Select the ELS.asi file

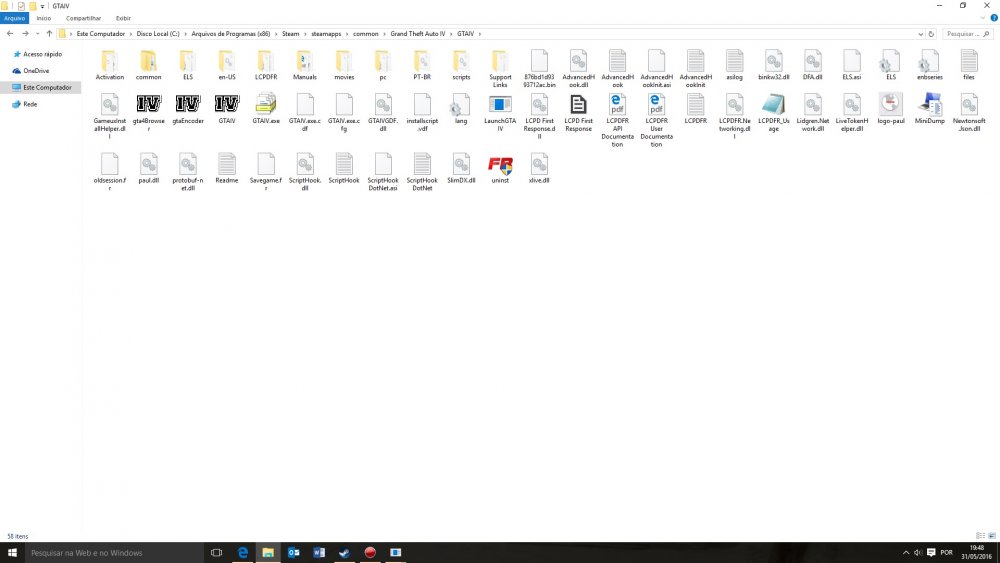click(851, 65)
